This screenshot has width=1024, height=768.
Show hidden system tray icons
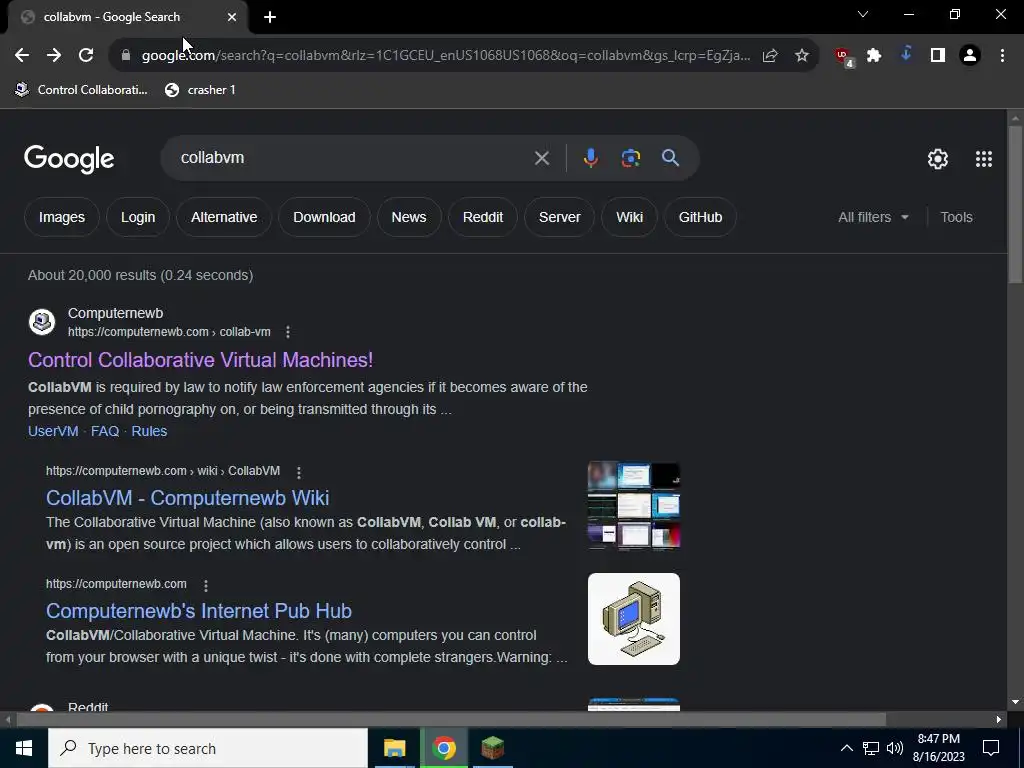pyautogui.click(x=846, y=748)
